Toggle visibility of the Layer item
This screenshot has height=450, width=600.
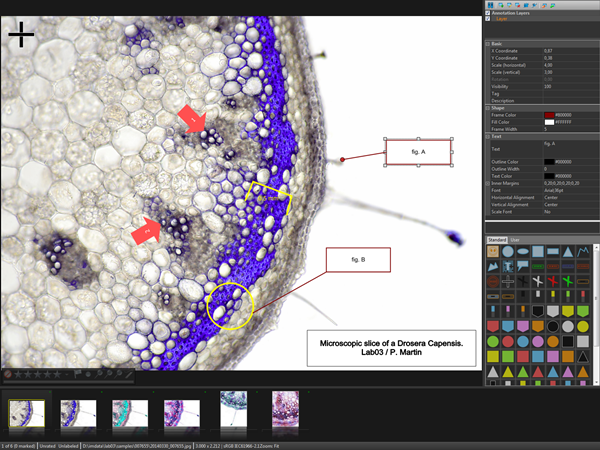pos(488,19)
